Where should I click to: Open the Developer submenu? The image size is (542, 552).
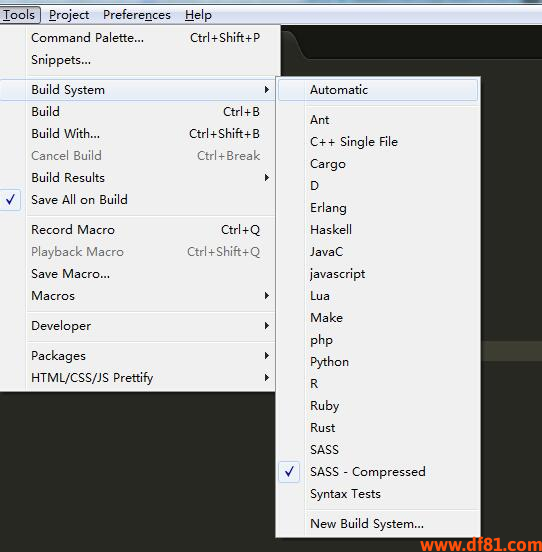coord(137,326)
